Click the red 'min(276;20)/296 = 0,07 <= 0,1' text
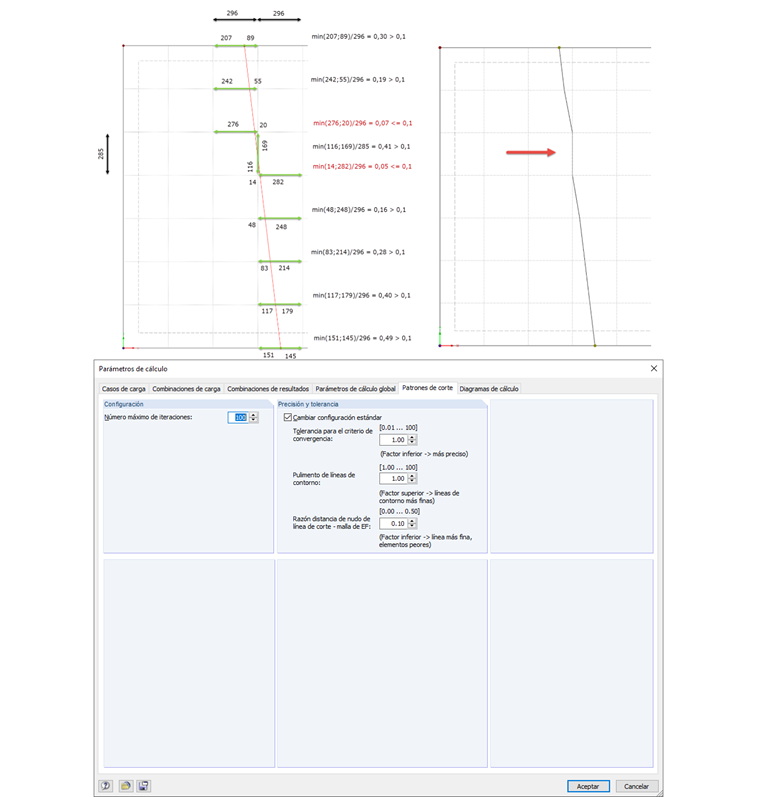Screen dimensions: 760x797 click(x=362, y=123)
